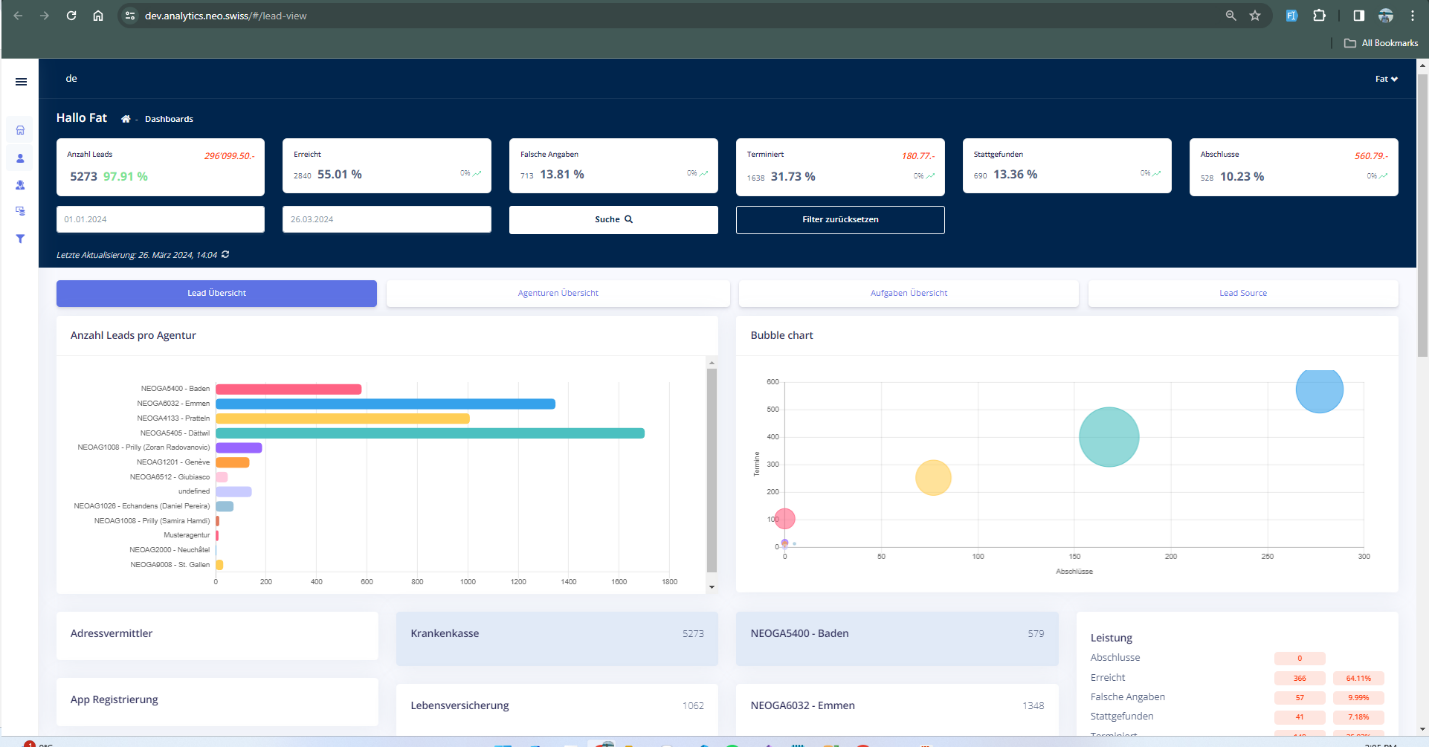Open the Fat user dropdown
This screenshot has width=1429, height=747.
[x=1386, y=79]
